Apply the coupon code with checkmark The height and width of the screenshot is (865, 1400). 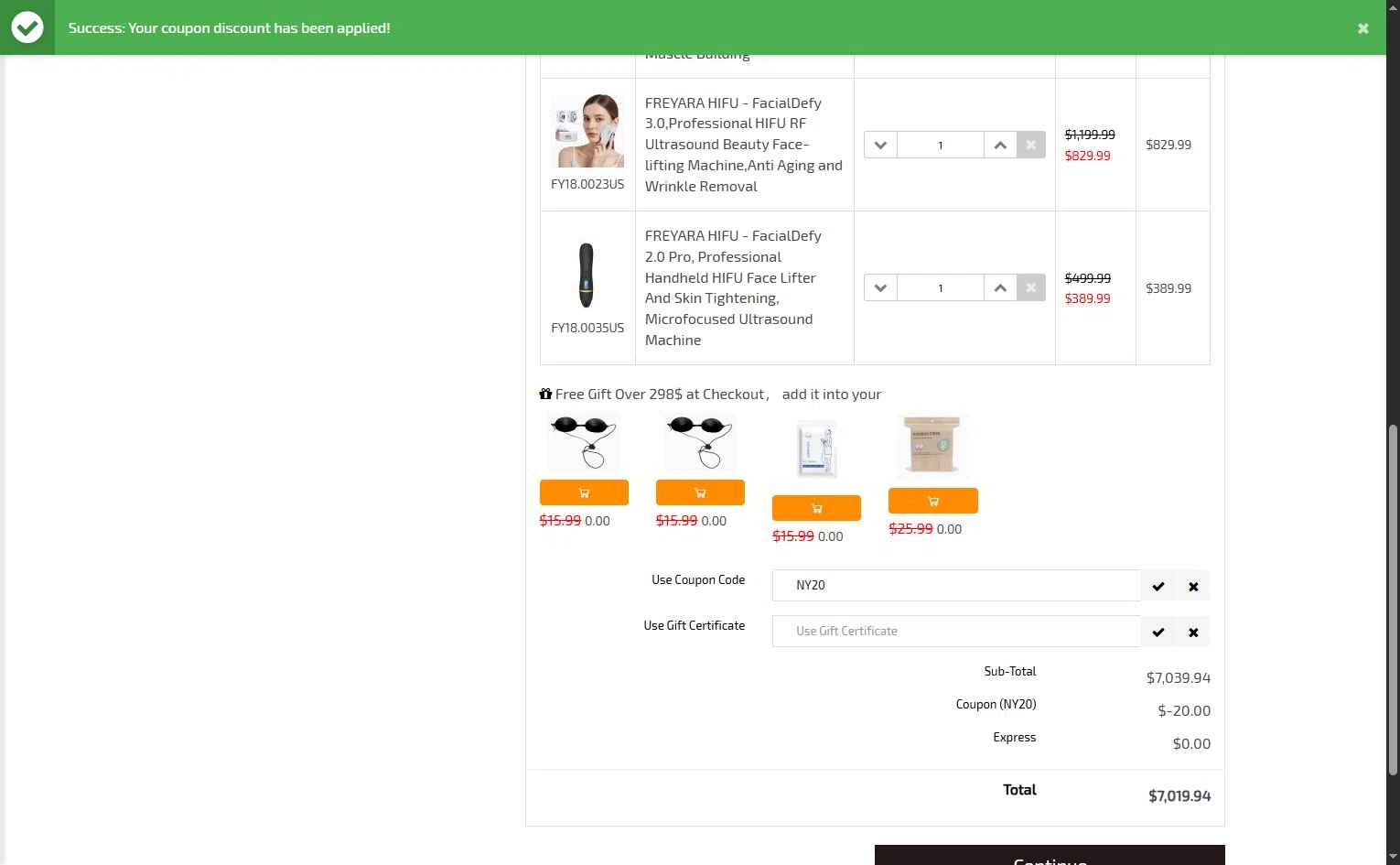[x=1158, y=586]
